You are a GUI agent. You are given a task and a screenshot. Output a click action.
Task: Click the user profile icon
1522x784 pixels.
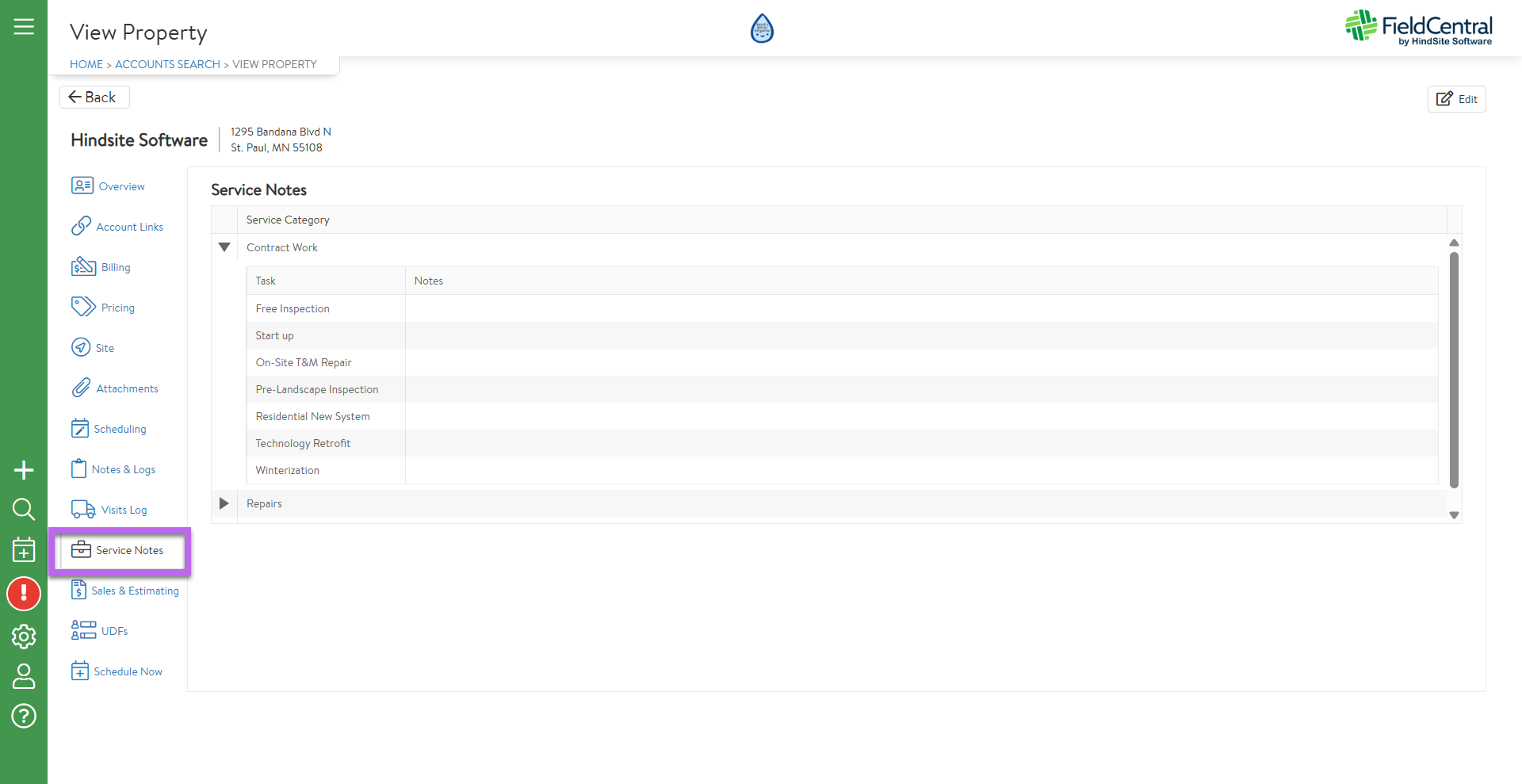[24, 676]
